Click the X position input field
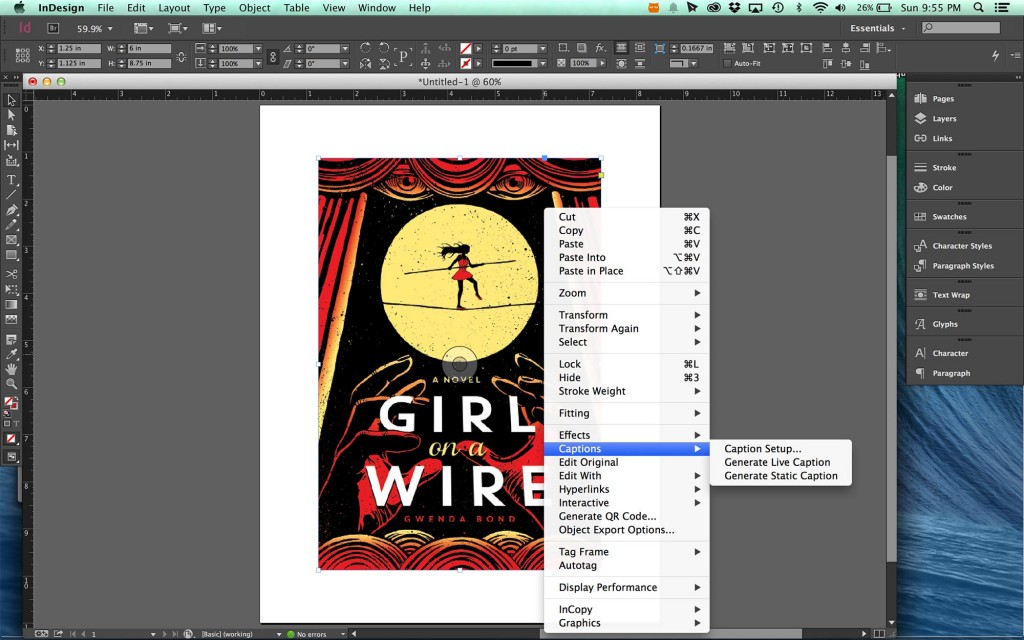1024x640 pixels. tap(79, 48)
